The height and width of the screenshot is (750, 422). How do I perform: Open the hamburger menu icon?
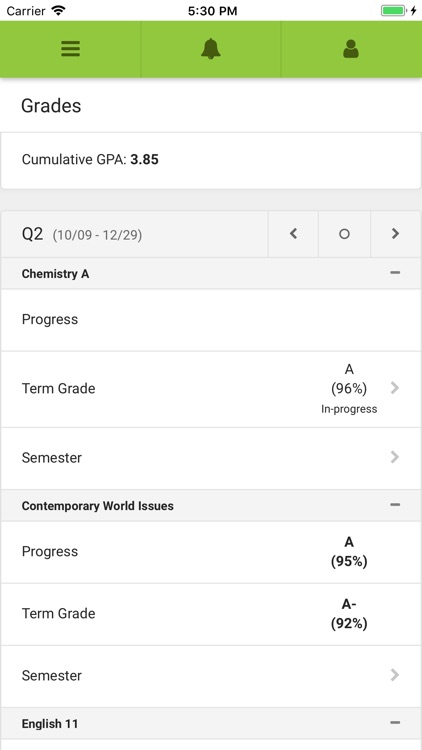(x=70, y=49)
